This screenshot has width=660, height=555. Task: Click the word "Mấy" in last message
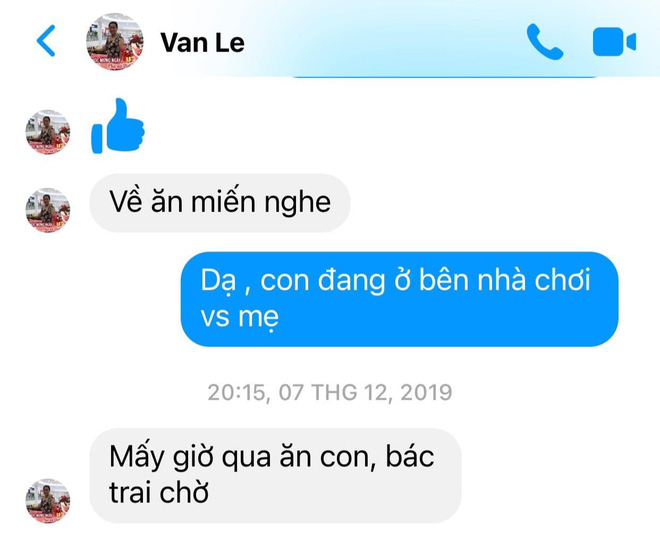pyautogui.click(x=136, y=458)
